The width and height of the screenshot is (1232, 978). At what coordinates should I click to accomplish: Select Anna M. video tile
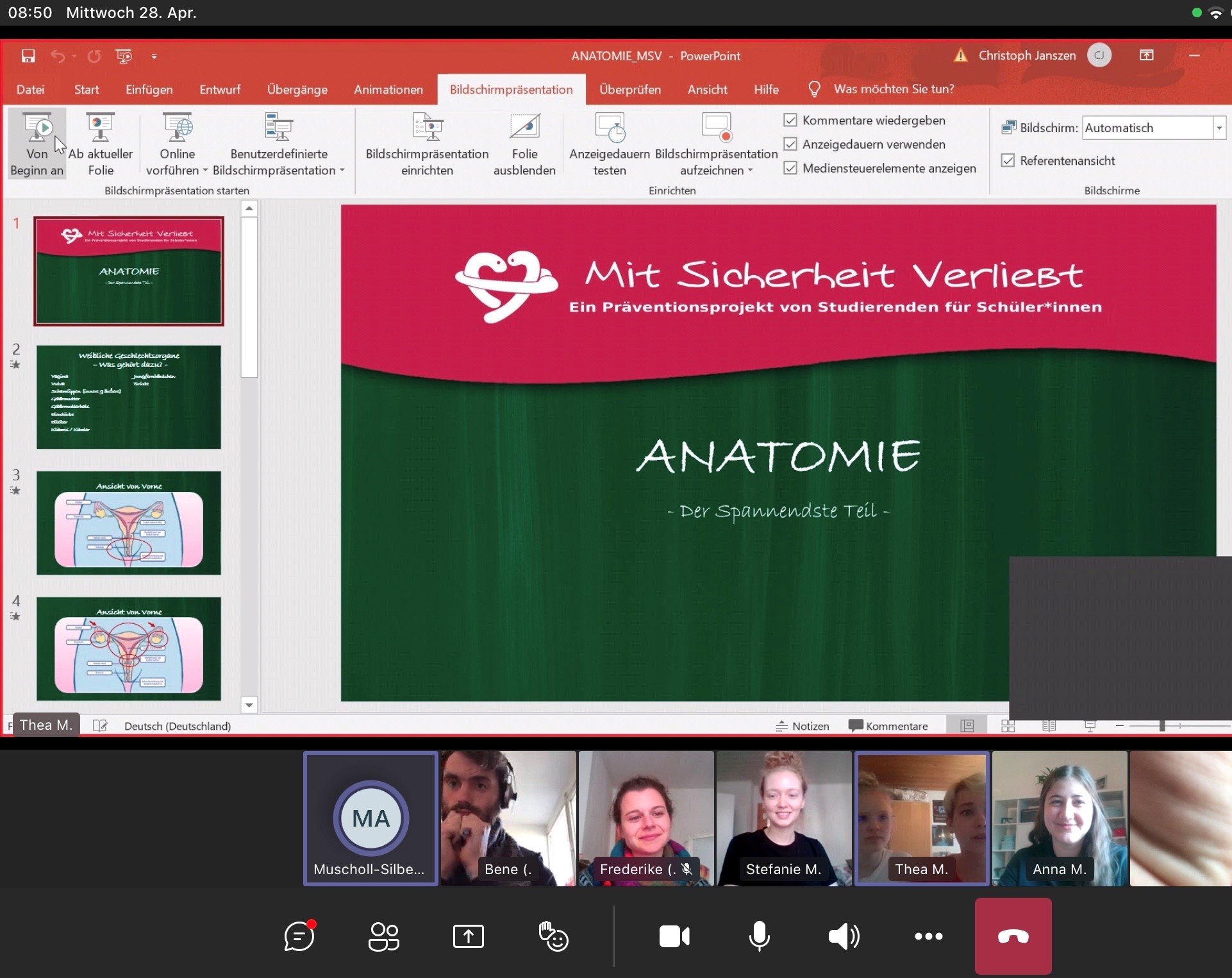pos(1060,818)
